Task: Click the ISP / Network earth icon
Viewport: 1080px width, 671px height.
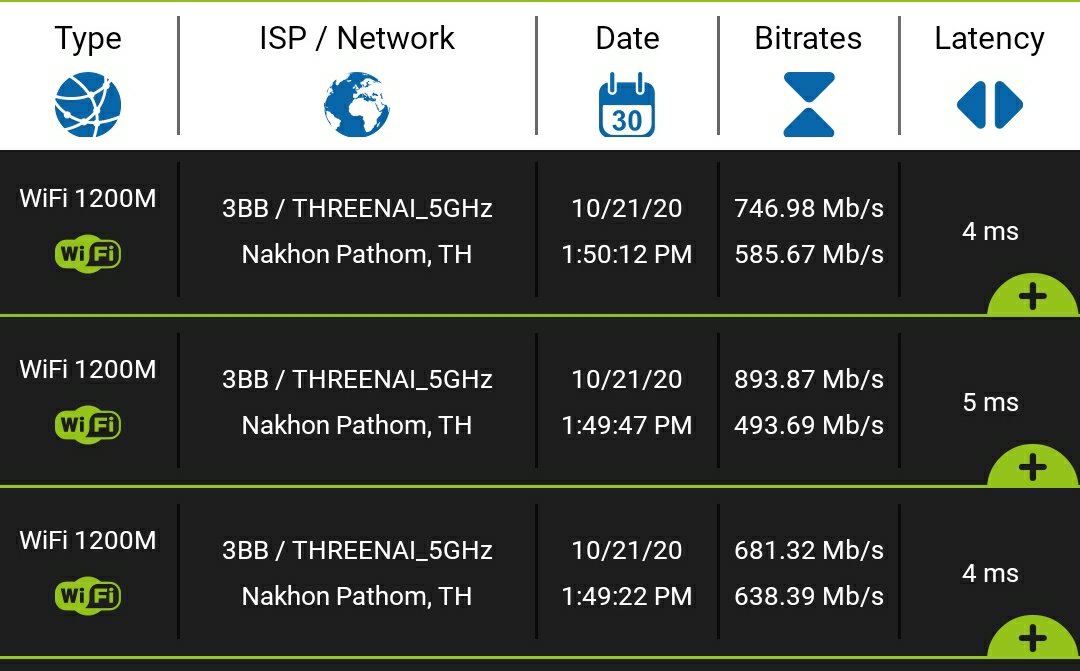Action: tap(356, 105)
